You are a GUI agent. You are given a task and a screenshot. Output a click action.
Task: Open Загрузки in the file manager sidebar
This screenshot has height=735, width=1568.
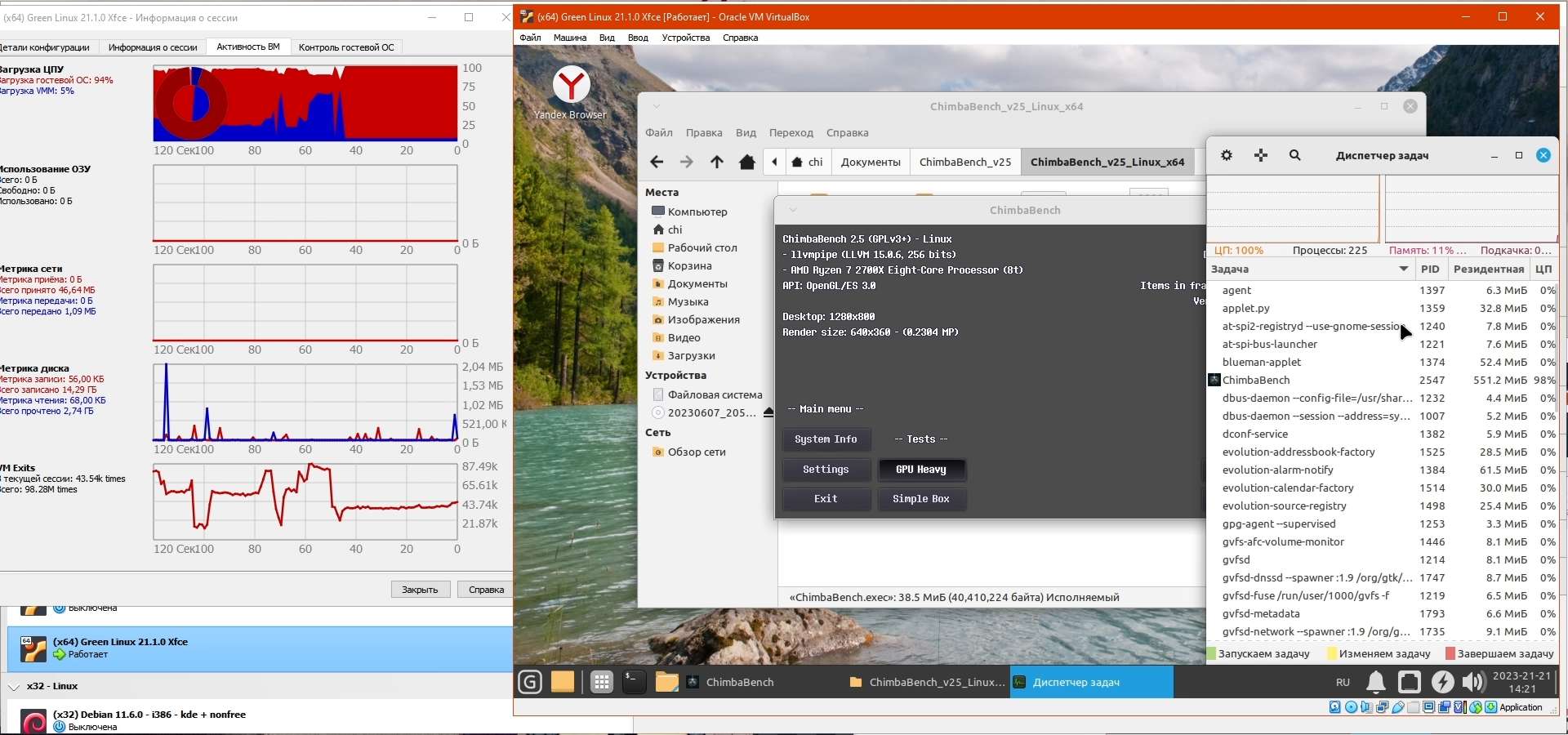pos(692,355)
